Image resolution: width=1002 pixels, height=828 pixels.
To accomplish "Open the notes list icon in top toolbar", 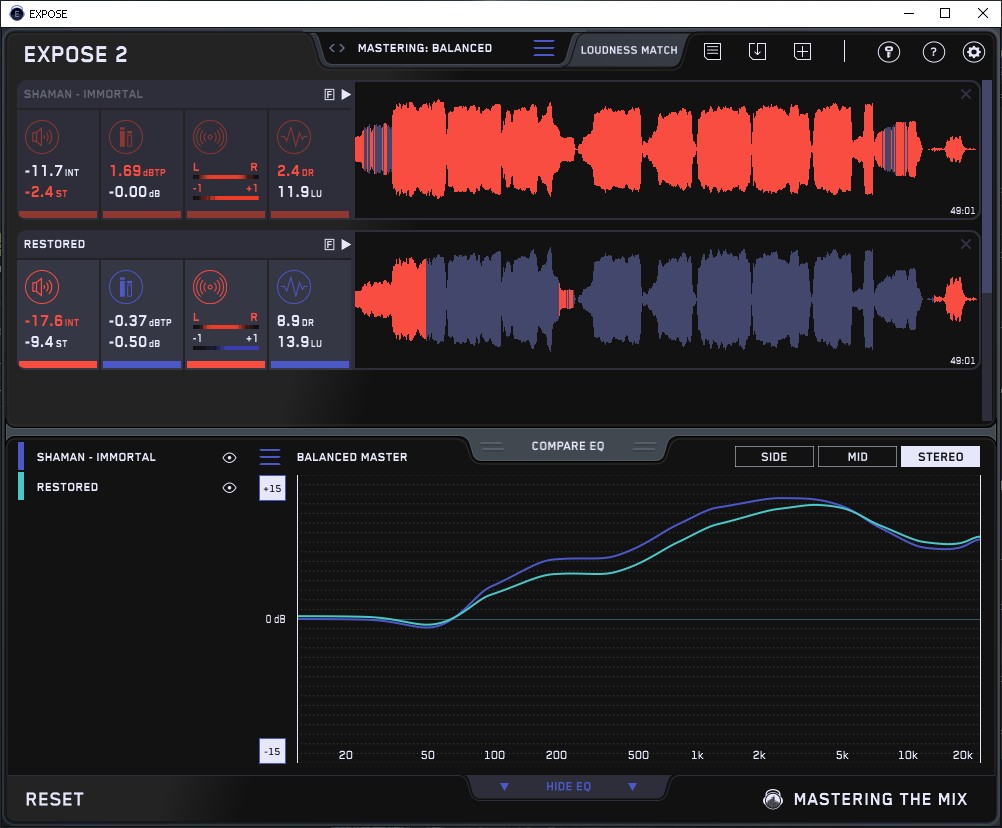I will tap(712, 52).
